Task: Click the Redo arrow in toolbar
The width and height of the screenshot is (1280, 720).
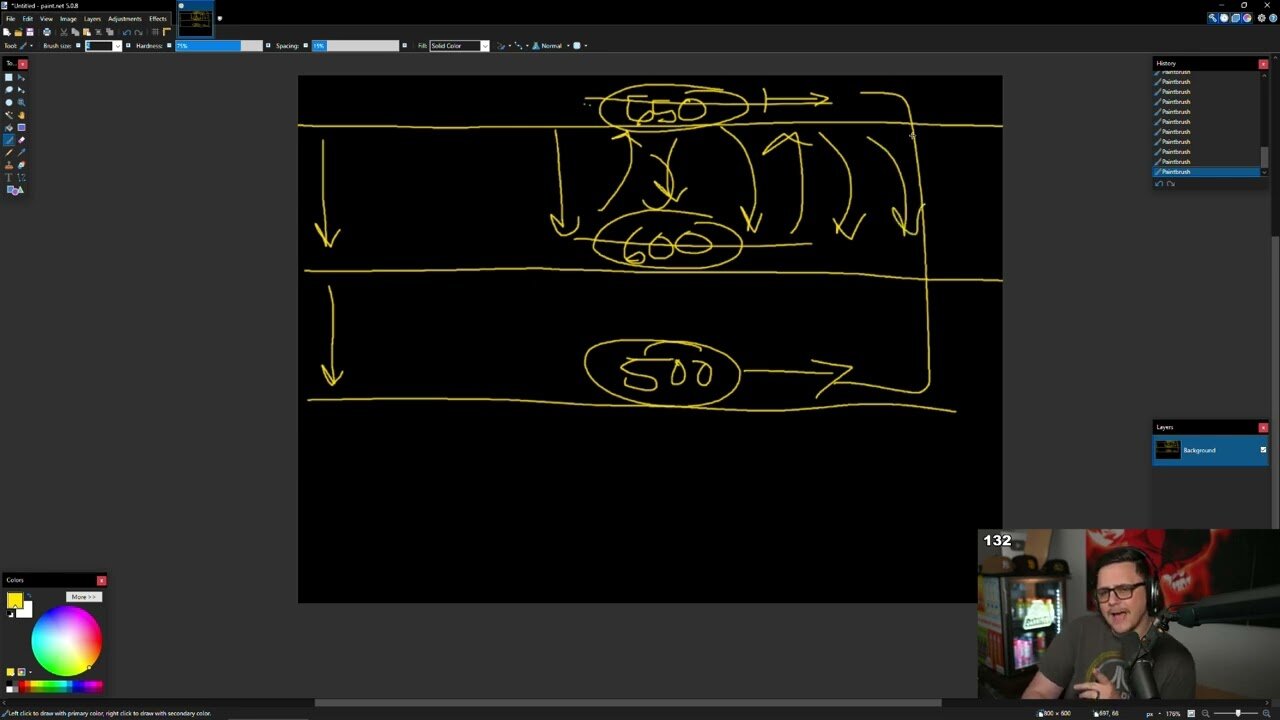Action: pos(138,32)
